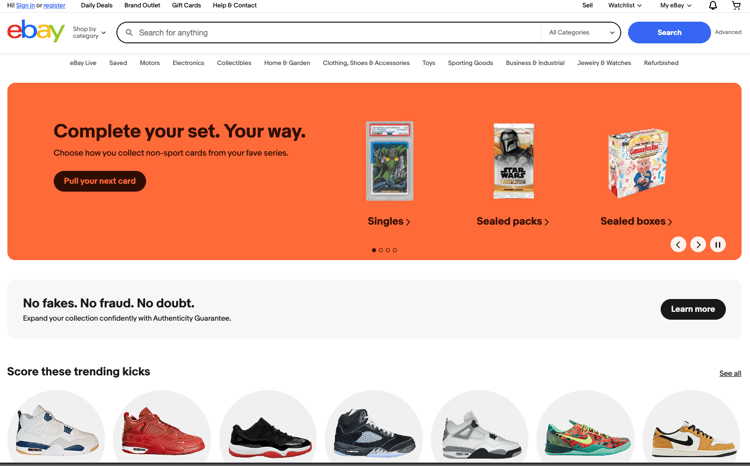Open Garbage Pail Kids box image
The image size is (750, 466).
638,163
